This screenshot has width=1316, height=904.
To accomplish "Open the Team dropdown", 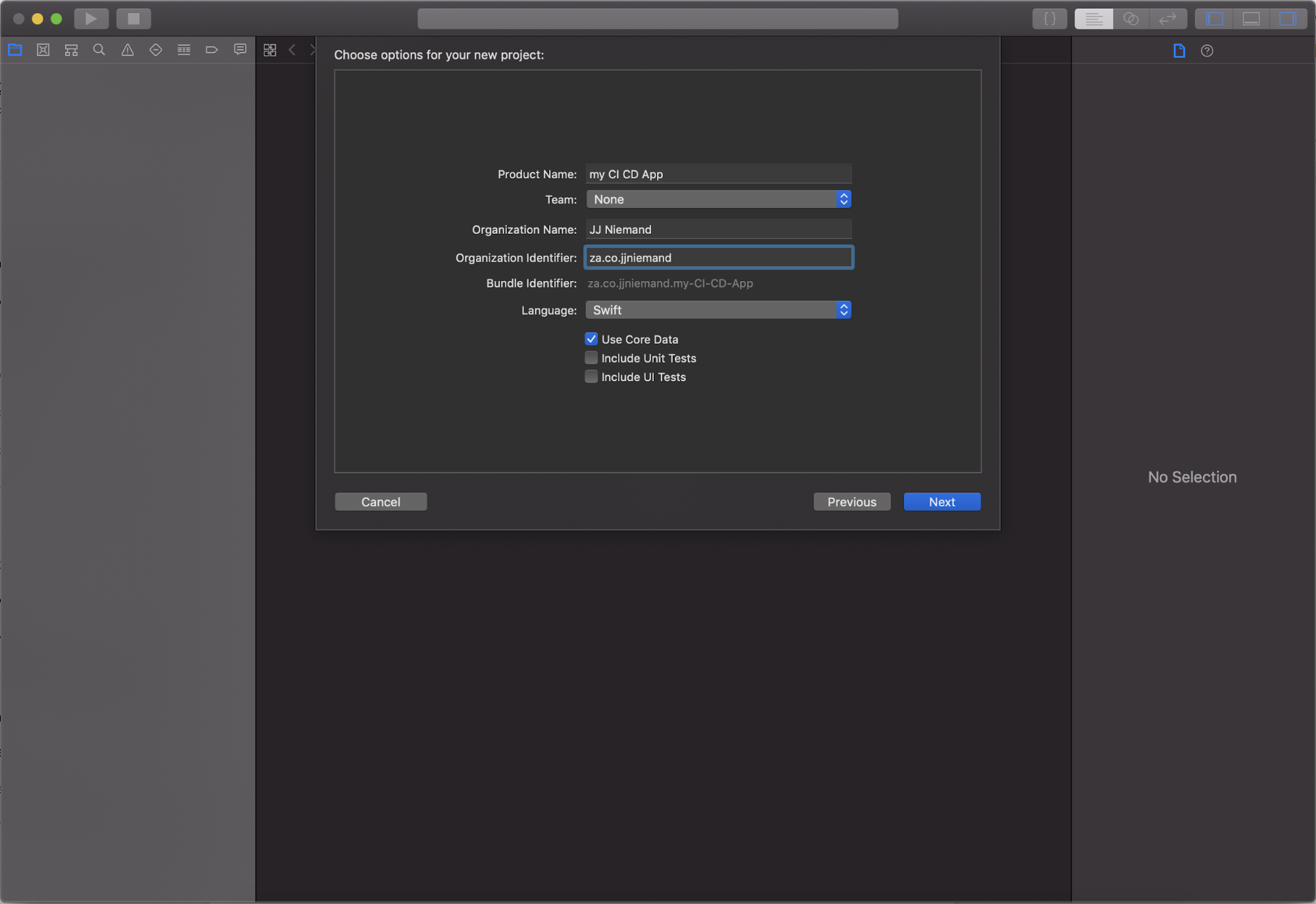I will pos(718,199).
